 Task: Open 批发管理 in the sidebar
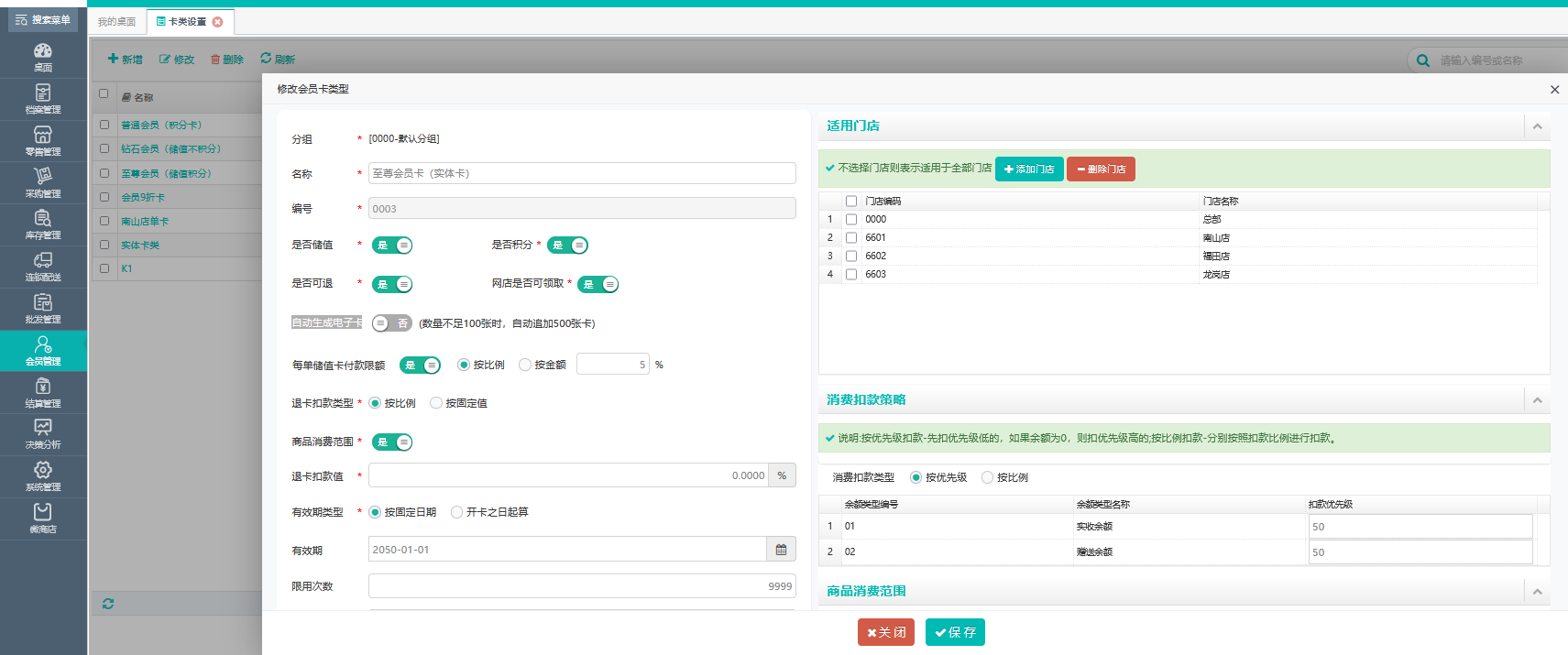coord(43,309)
